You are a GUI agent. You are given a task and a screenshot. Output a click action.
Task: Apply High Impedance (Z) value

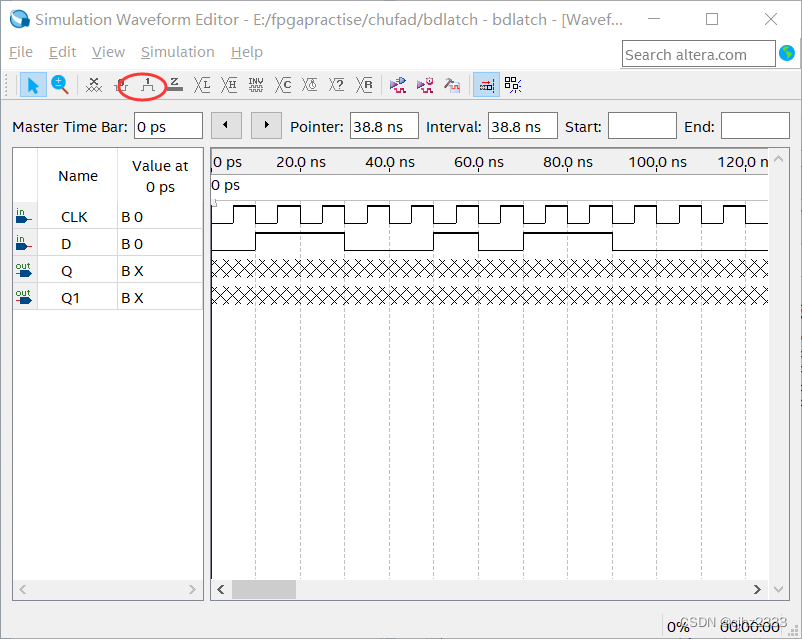pos(174,85)
